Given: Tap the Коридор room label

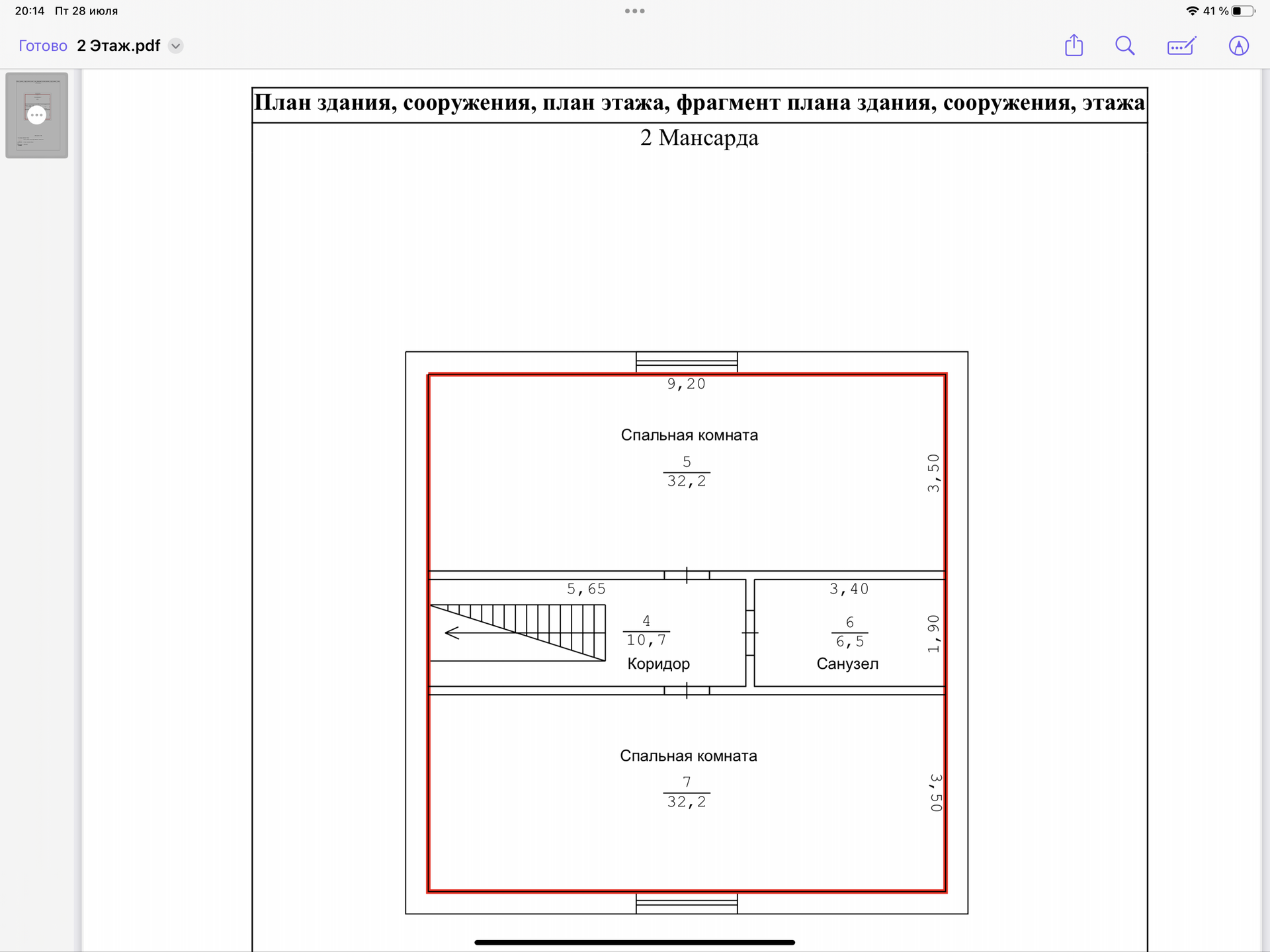Looking at the screenshot, I should (658, 664).
